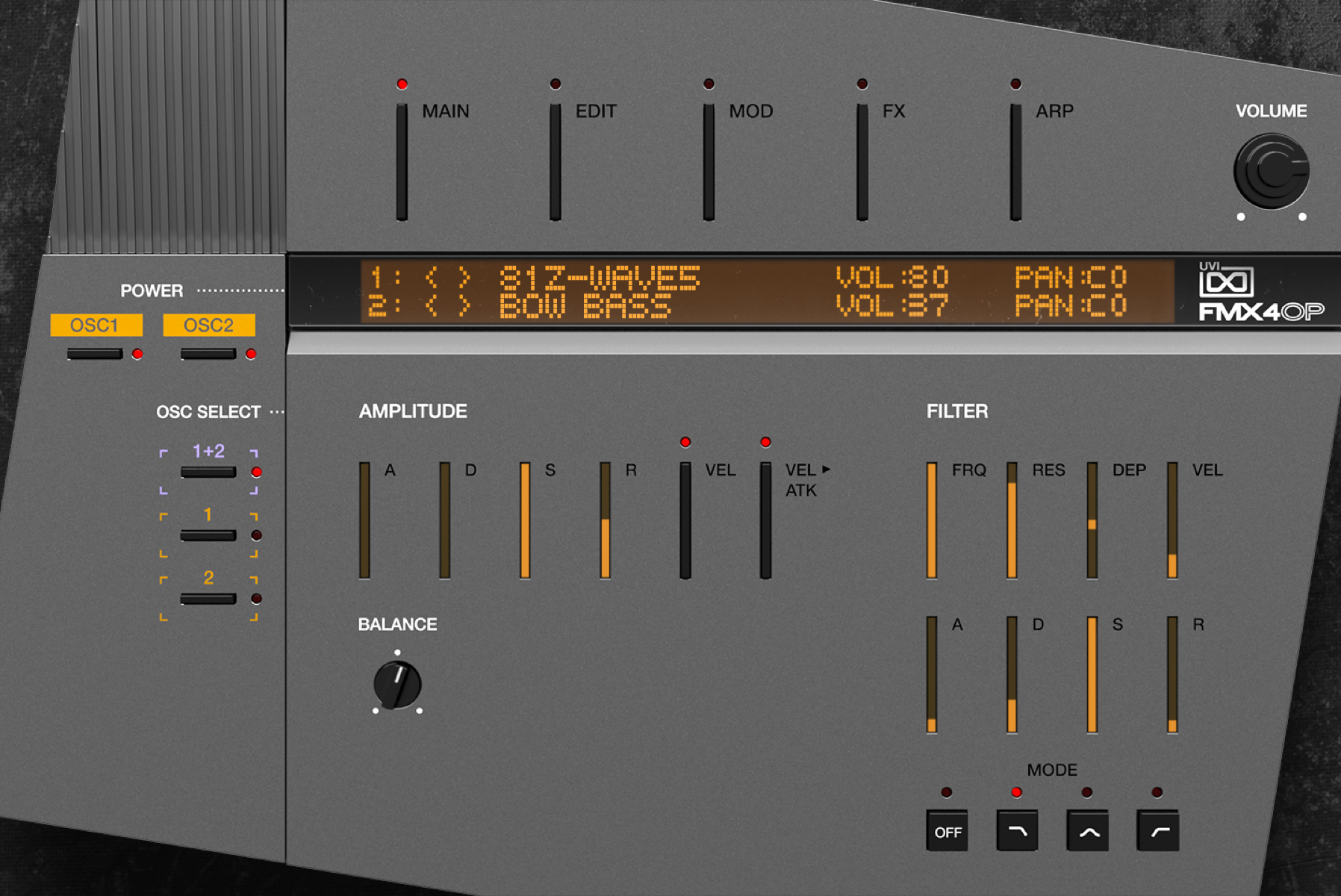The image size is (1341, 896).
Task: Open the ARP section
Action: tap(1014, 161)
